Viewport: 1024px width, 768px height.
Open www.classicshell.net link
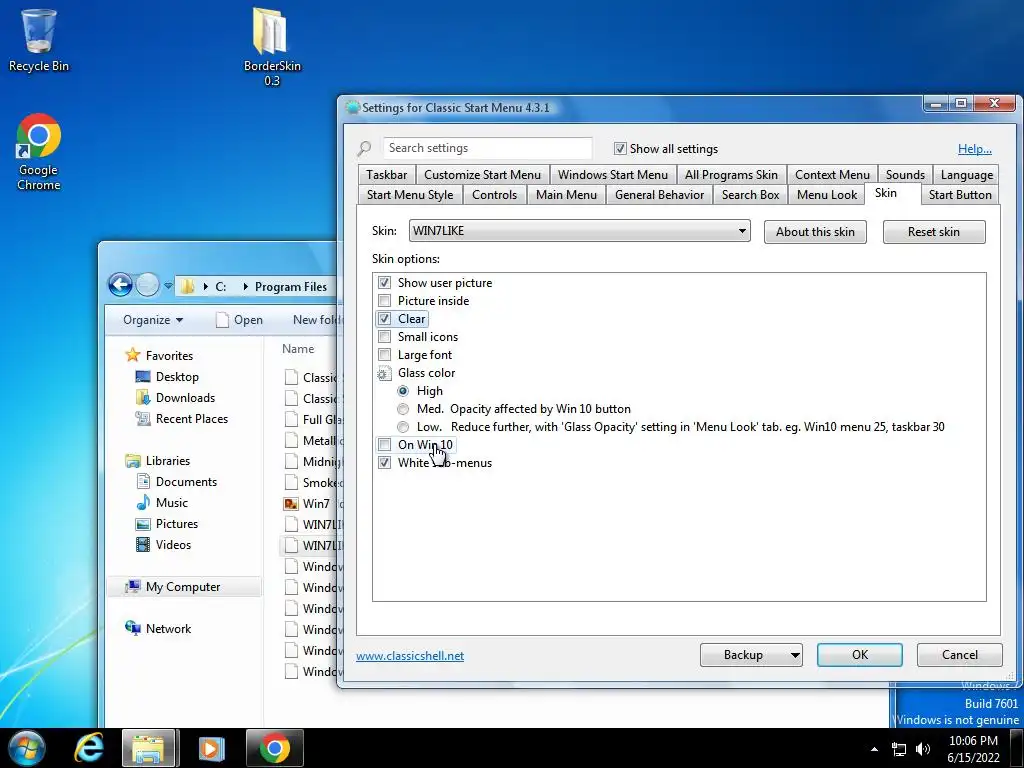[x=410, y=656]
